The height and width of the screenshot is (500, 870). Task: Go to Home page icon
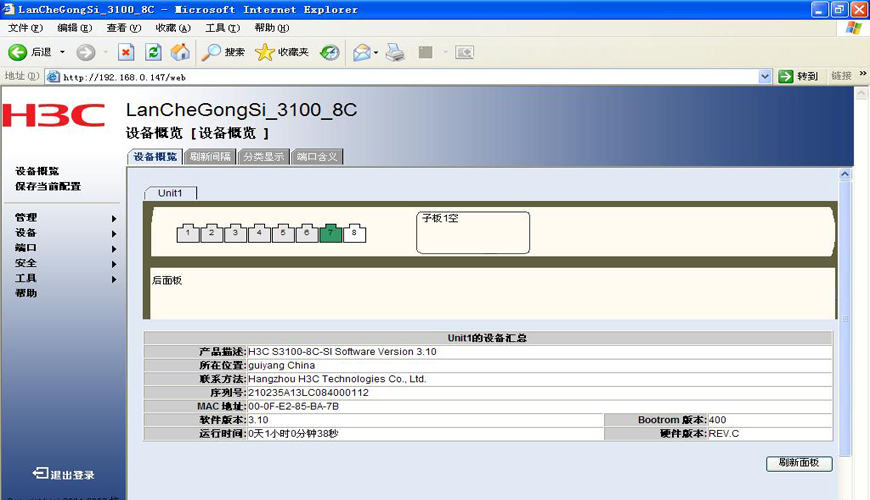tap(180, 52)
